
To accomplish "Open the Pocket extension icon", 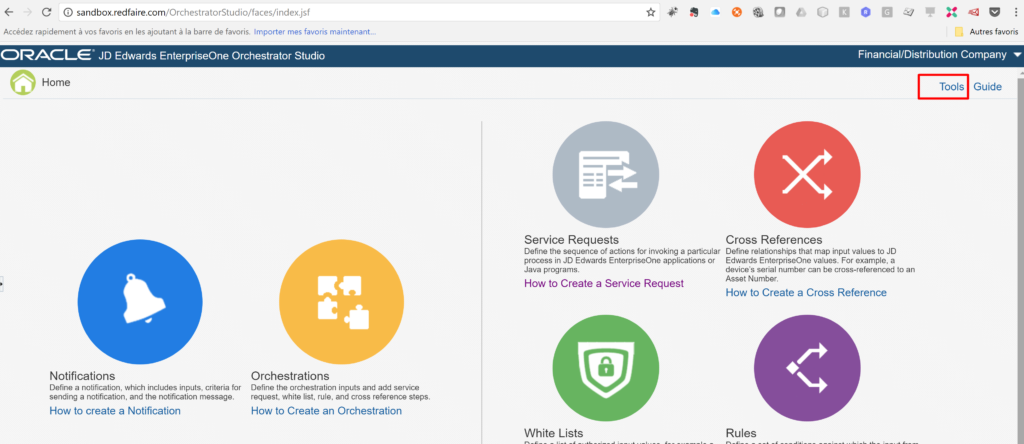I will click(x=994, y=12).
